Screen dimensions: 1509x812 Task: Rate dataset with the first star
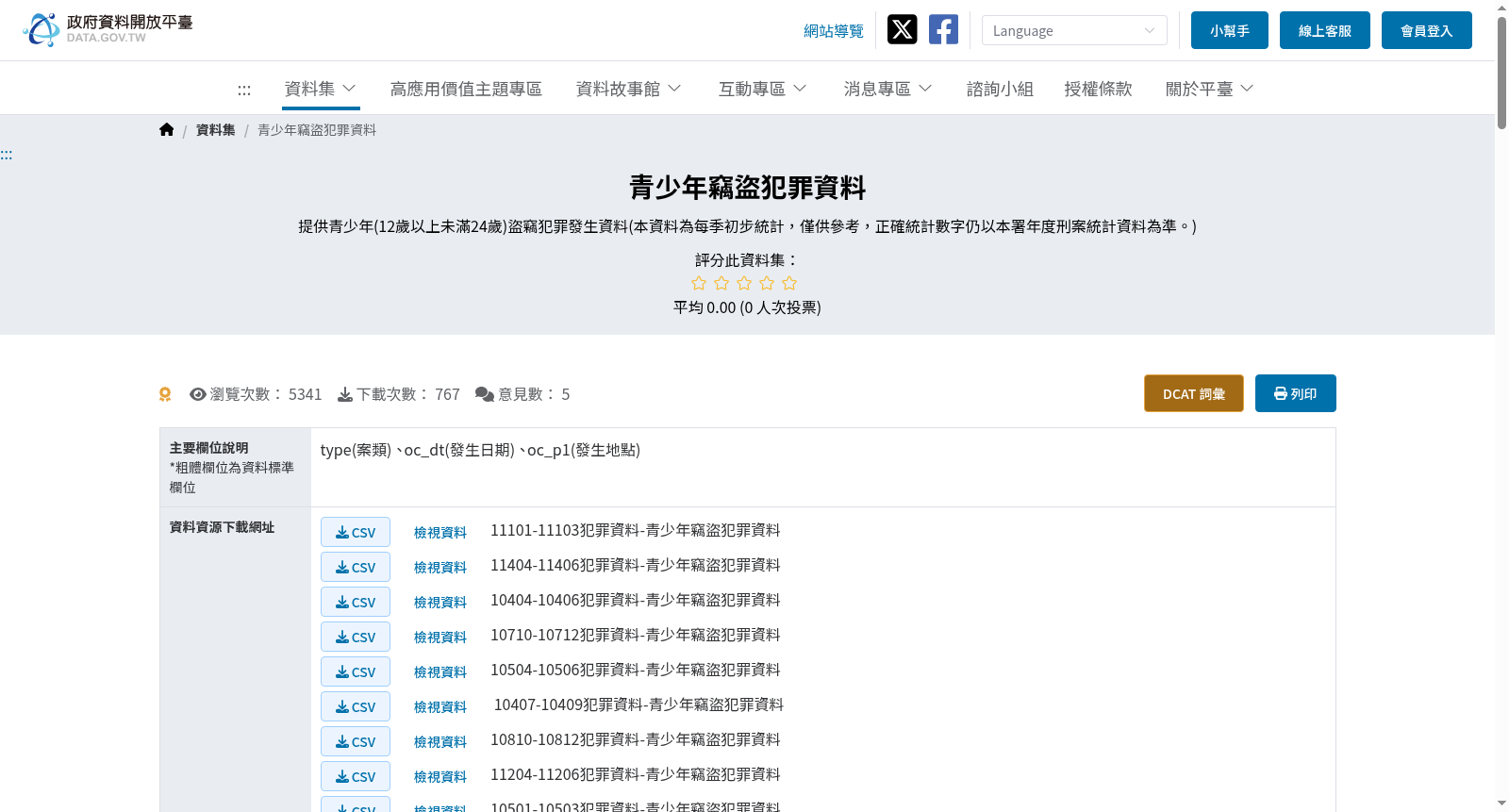click(699, 283)
